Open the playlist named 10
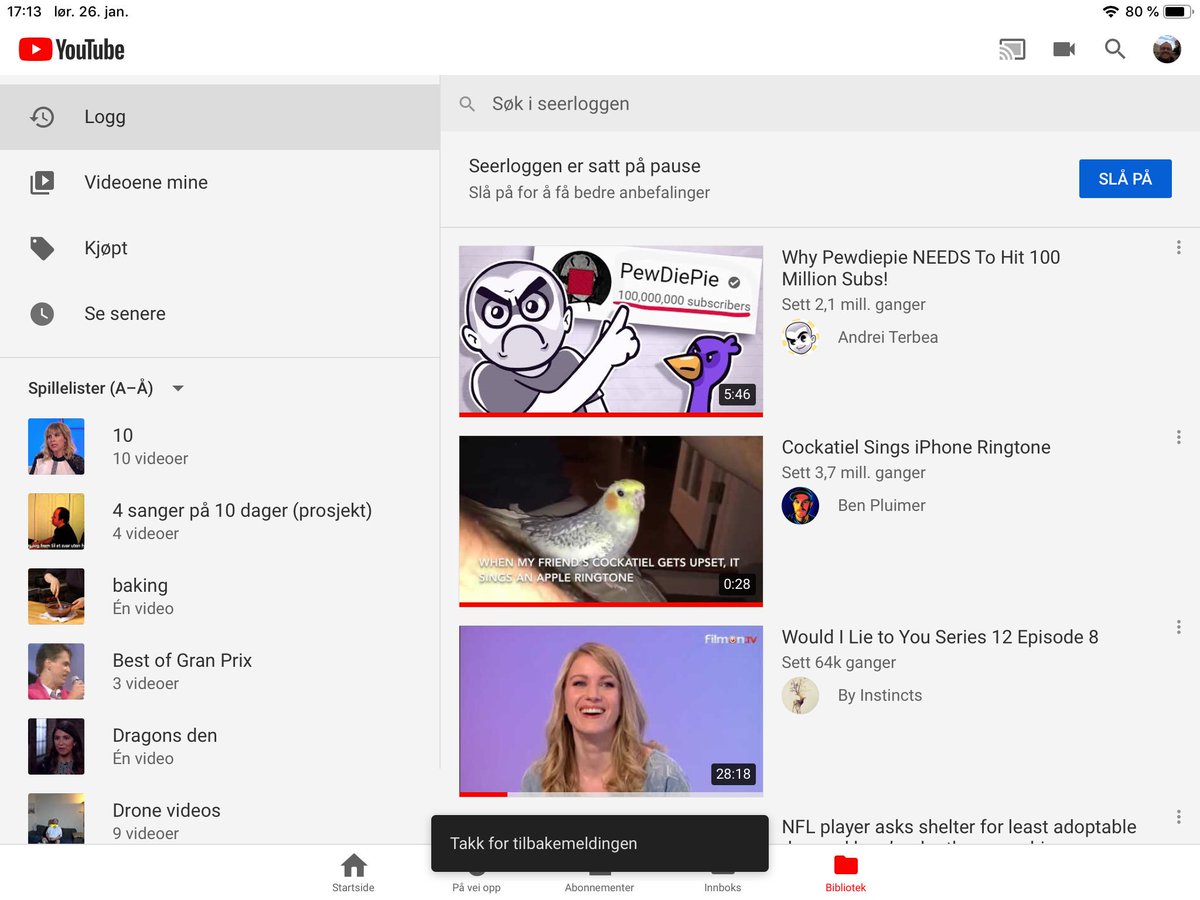Viewport: 1200px width, 900px height. tap(220, 446)
